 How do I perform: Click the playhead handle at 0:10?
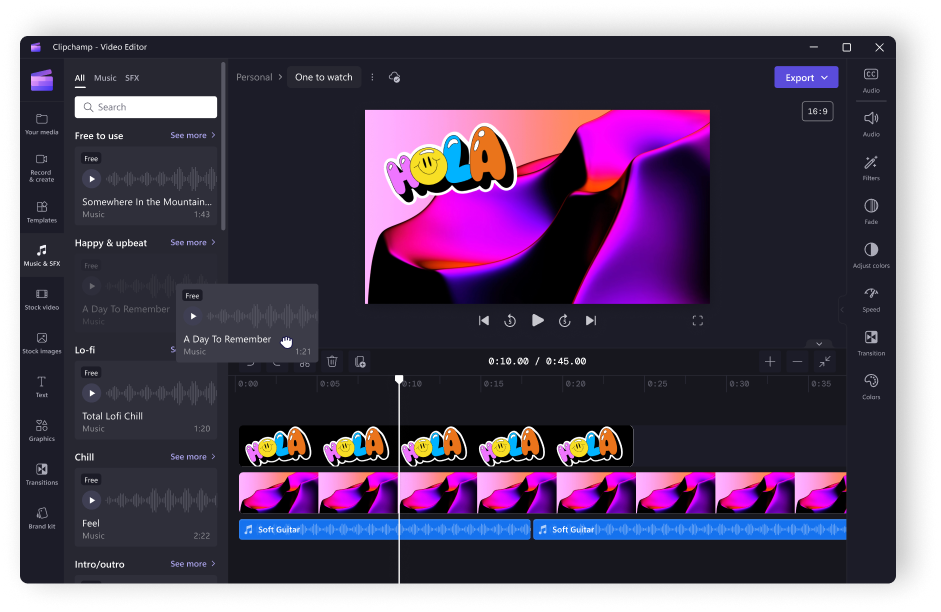coord(399,379)
